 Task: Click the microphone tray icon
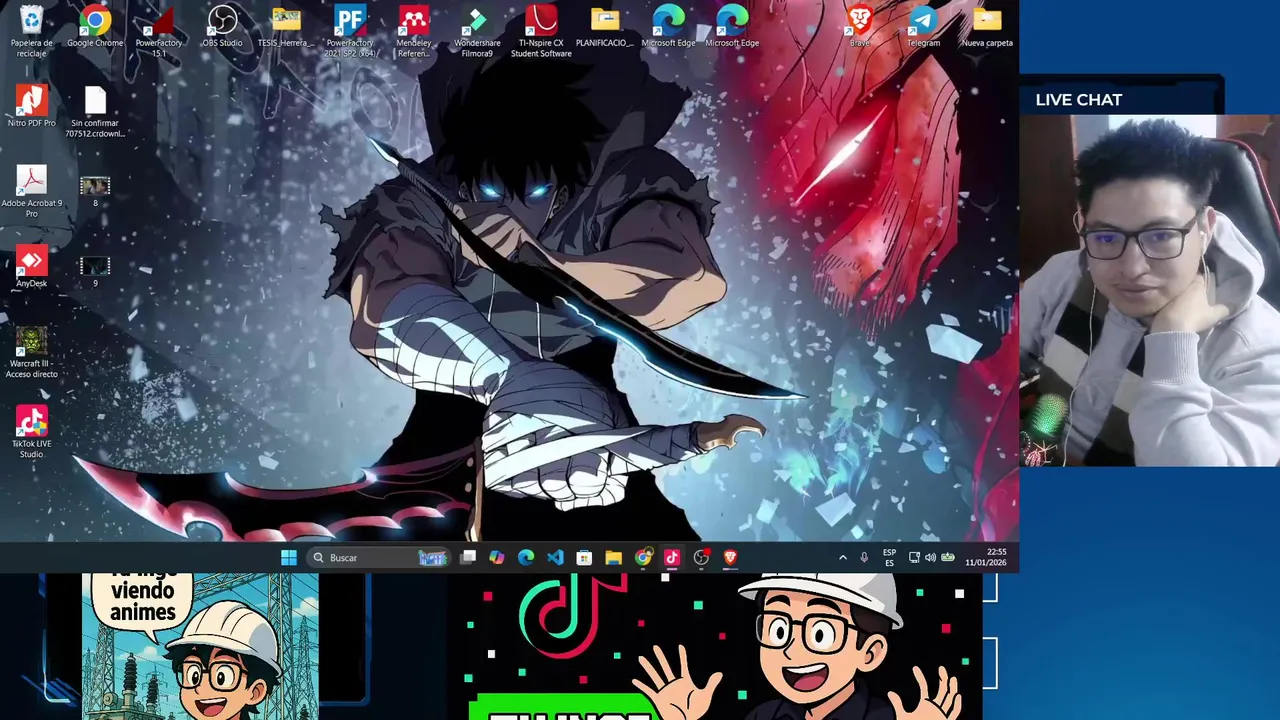pyautogui.click(x=864, y=558)
